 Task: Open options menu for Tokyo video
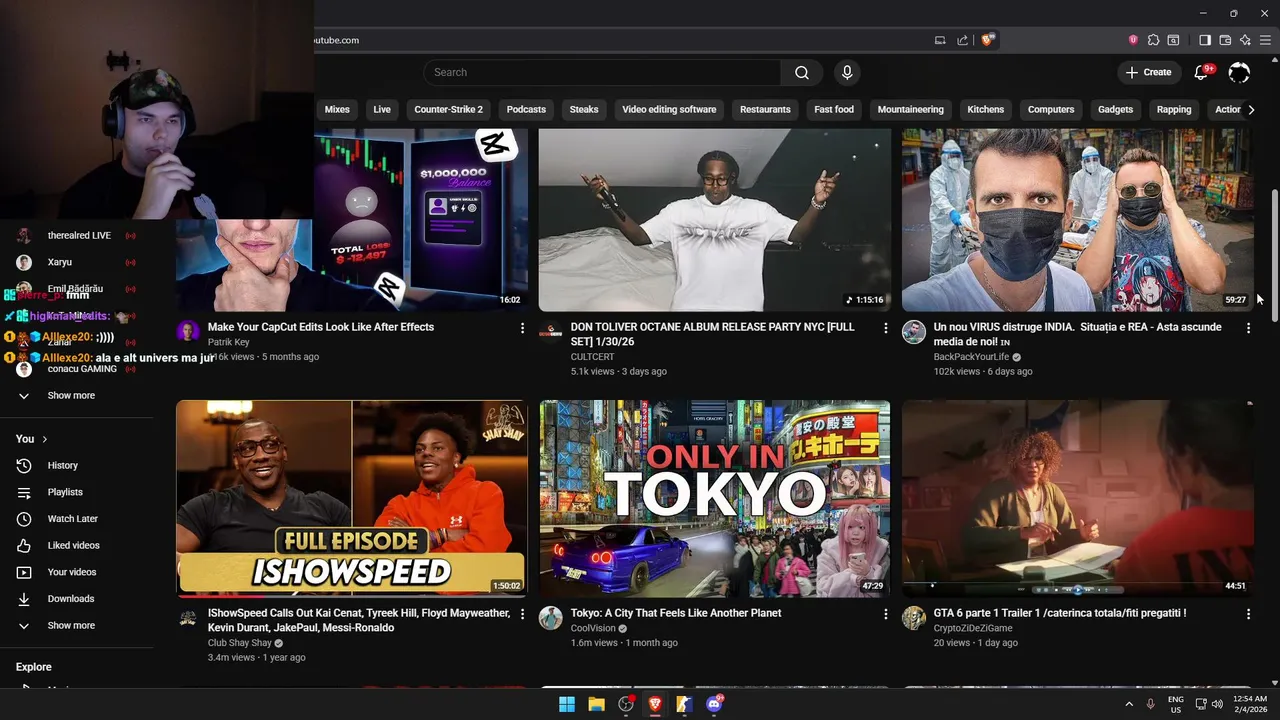click(885, 614)
